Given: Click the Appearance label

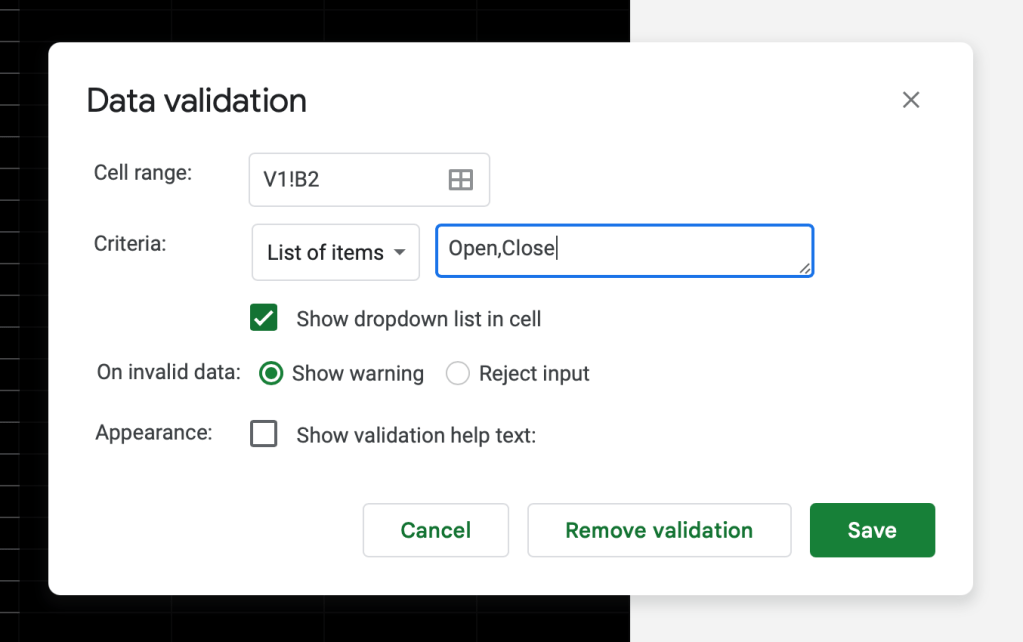Looking at the screenshot, I should coord(154,433).
